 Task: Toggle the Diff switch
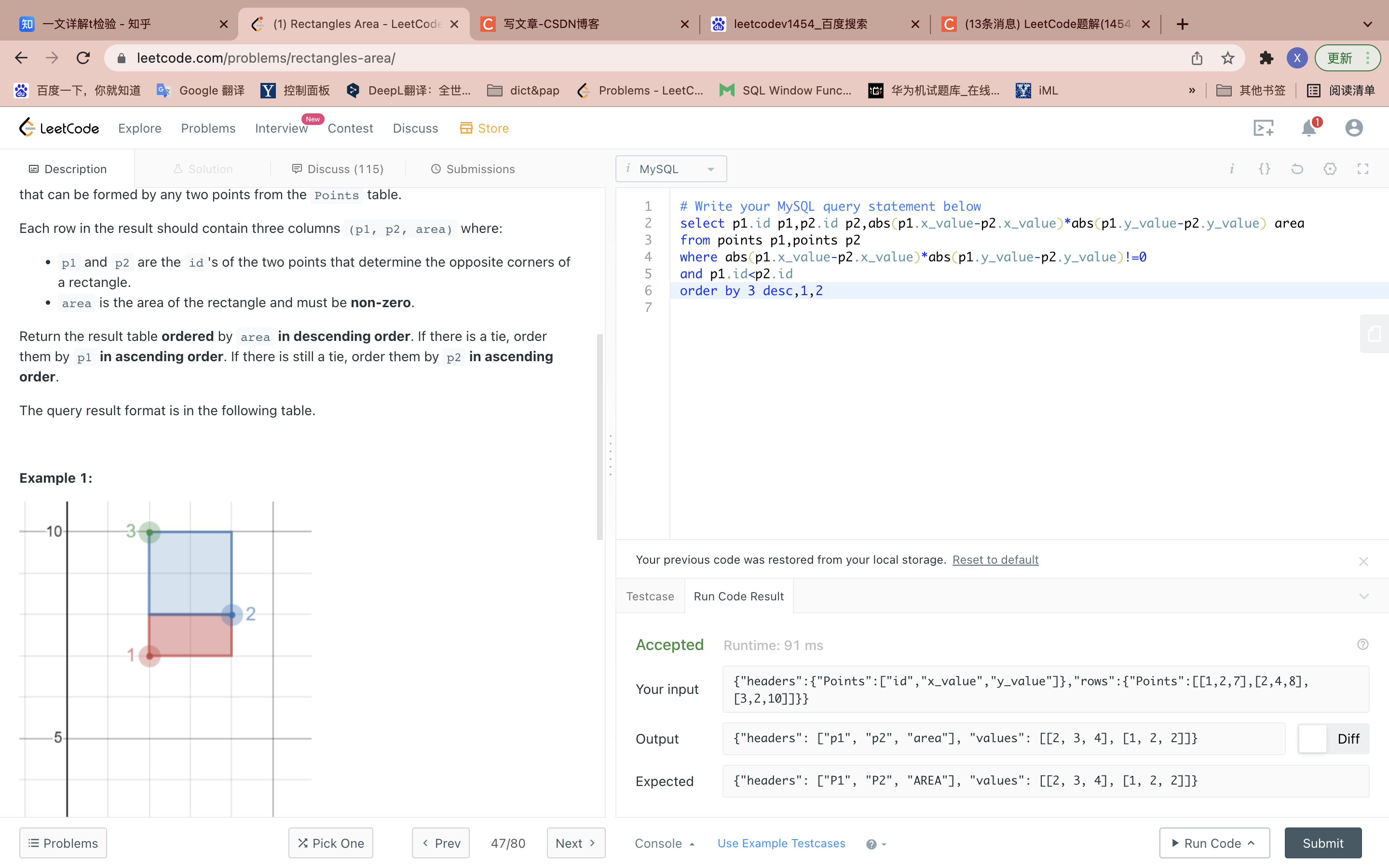click(1313, 738)
